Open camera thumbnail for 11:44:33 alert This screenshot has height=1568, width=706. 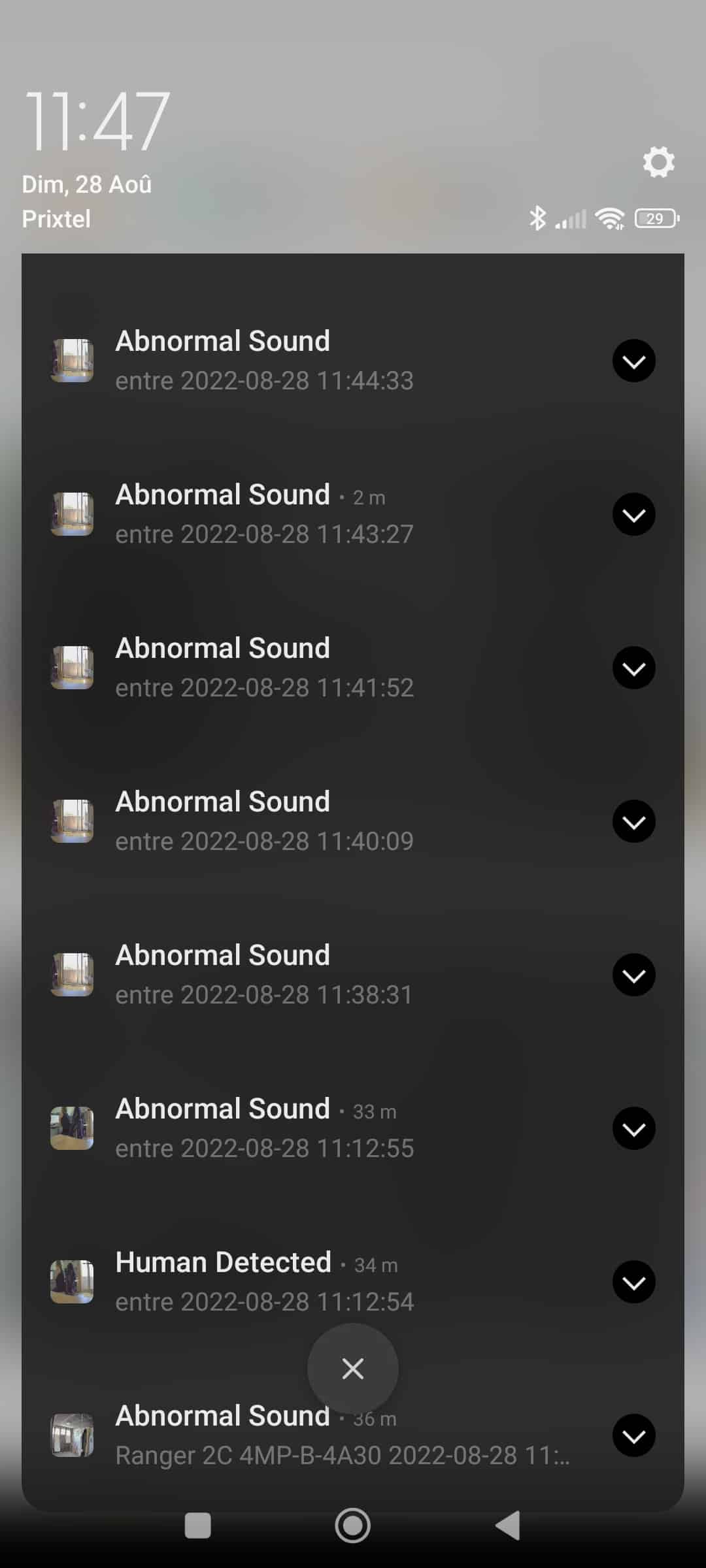point(72,361)
